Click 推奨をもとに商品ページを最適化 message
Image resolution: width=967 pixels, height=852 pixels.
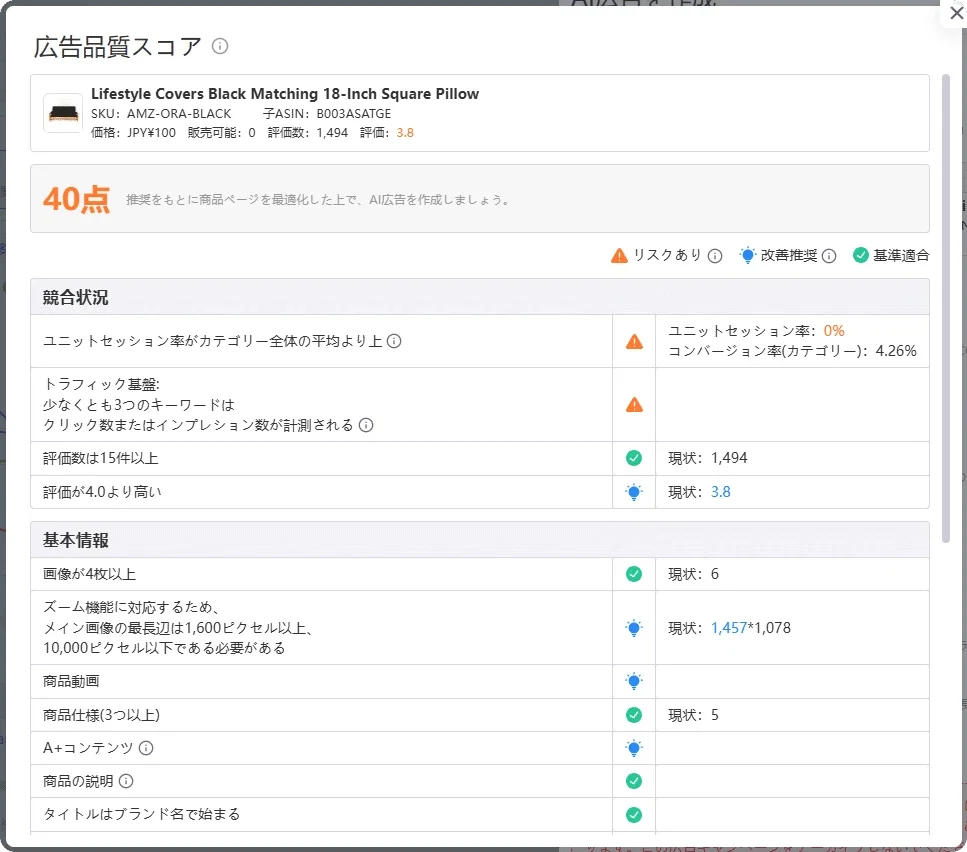(x=318, y=200)
